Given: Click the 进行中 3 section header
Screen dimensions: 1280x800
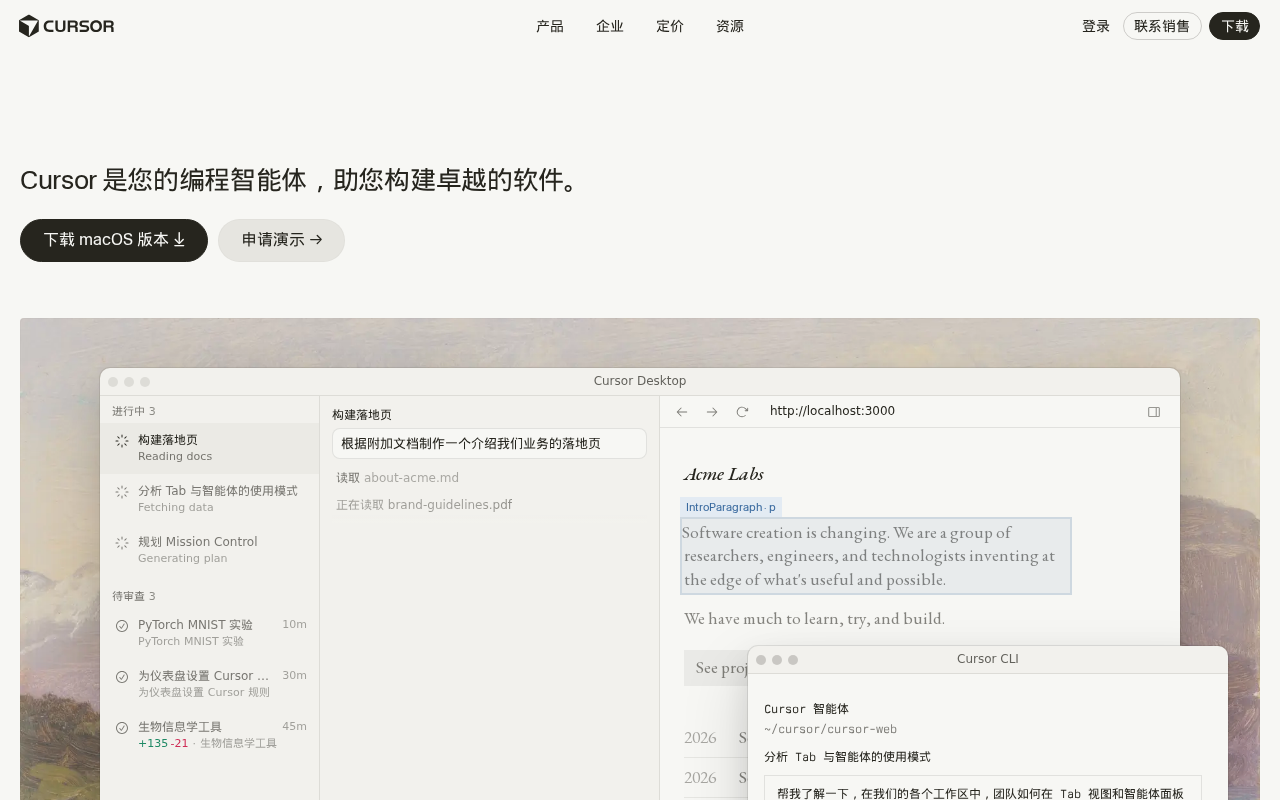Looking at the screenshot, I should tap(134, 411).
